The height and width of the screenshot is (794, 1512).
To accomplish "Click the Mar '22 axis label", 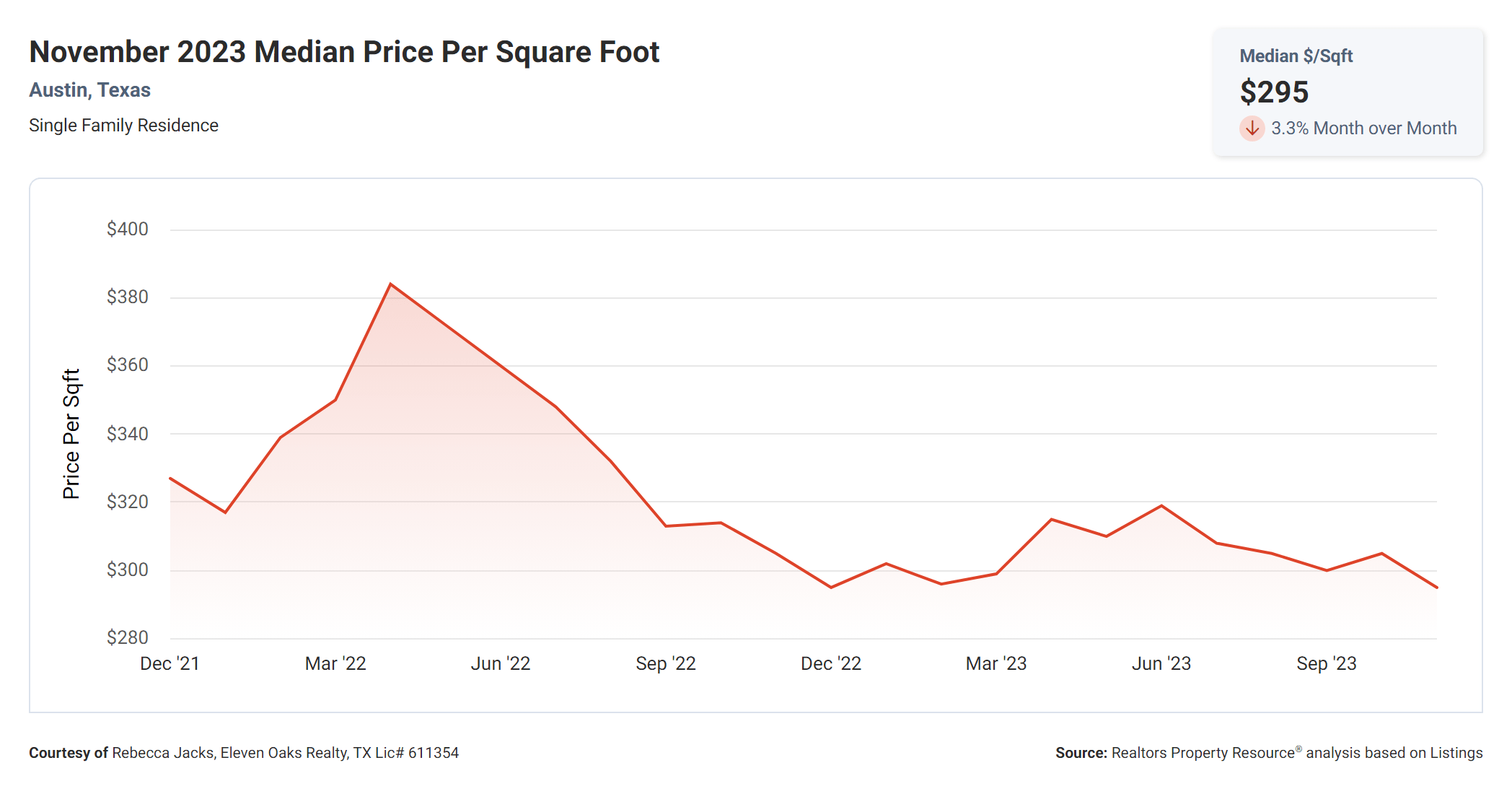I will (335, 663).
